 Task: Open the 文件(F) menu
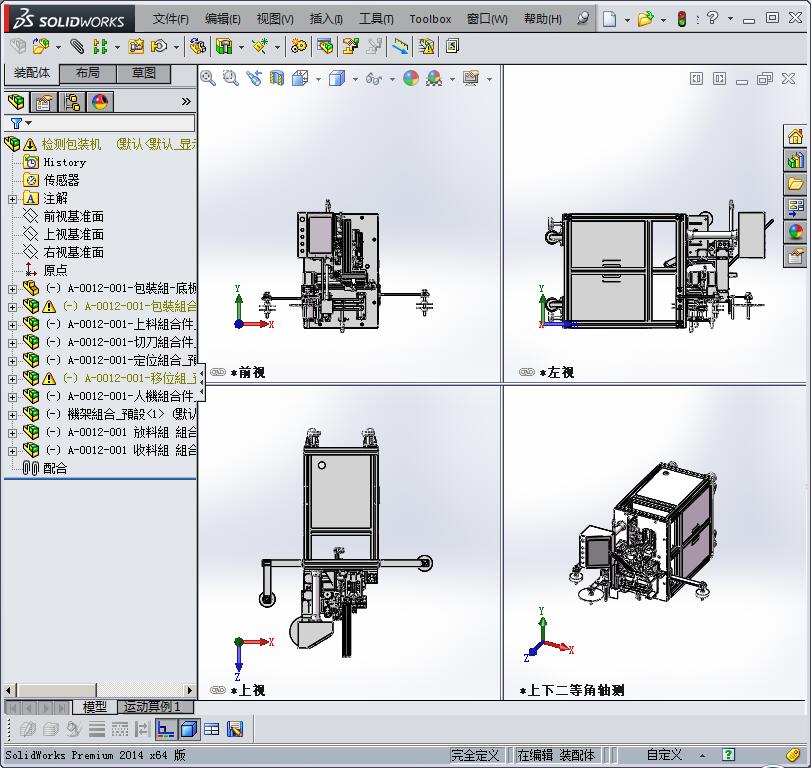tap(171, 19)
